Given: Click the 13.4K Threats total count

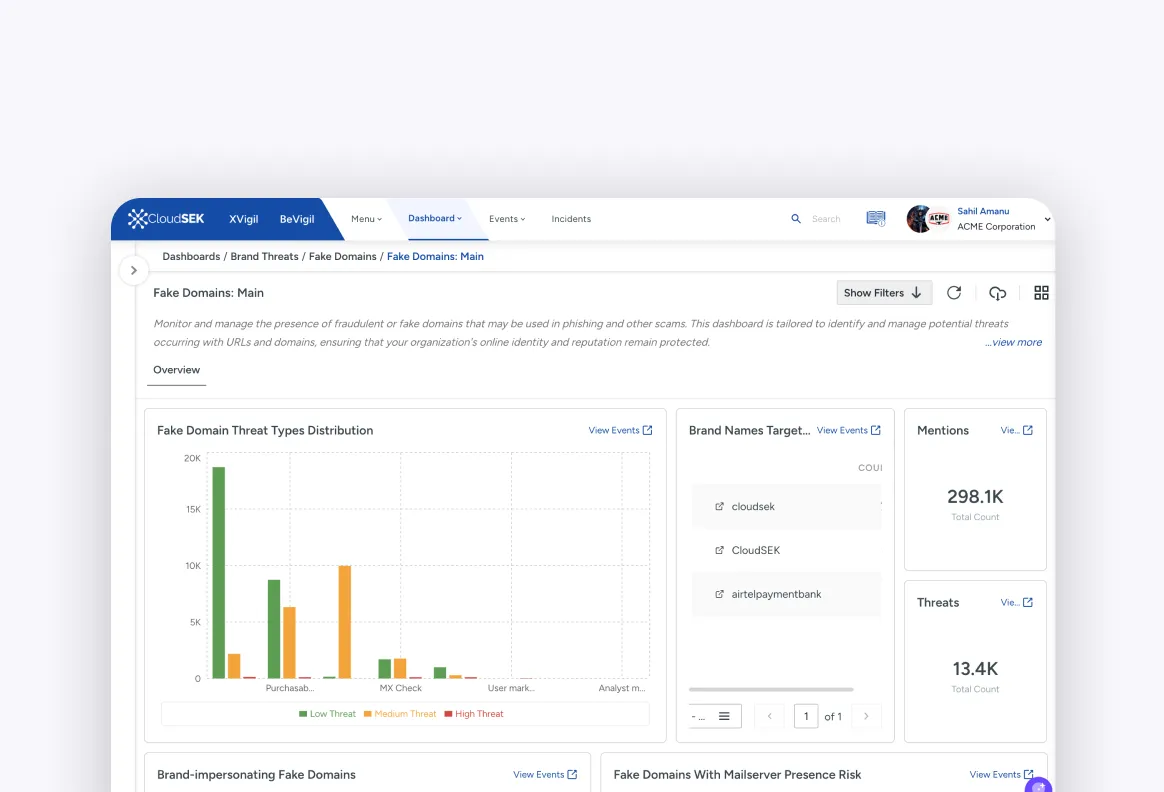Looking at the screenshot, I should pyautogui.click(x=975, y=669).
